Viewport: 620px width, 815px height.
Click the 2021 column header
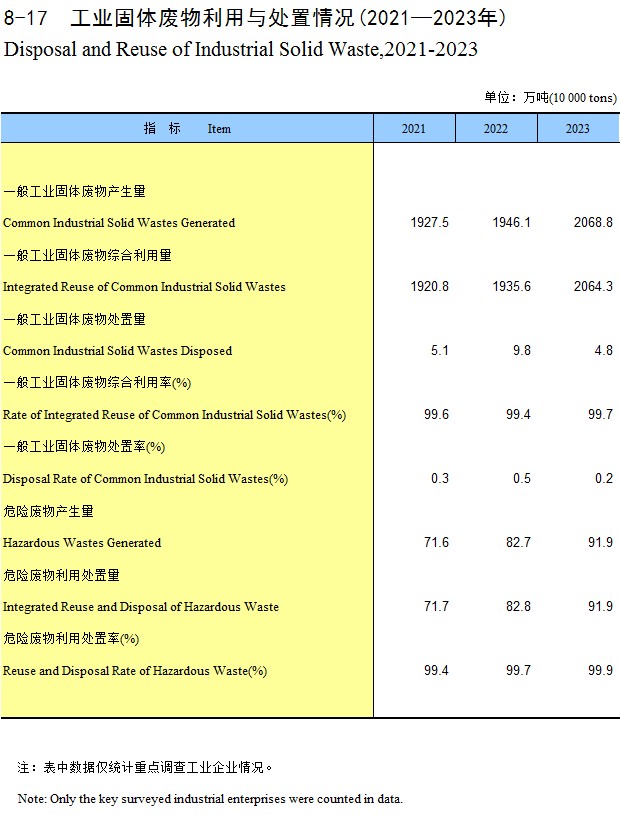point(414,128)
